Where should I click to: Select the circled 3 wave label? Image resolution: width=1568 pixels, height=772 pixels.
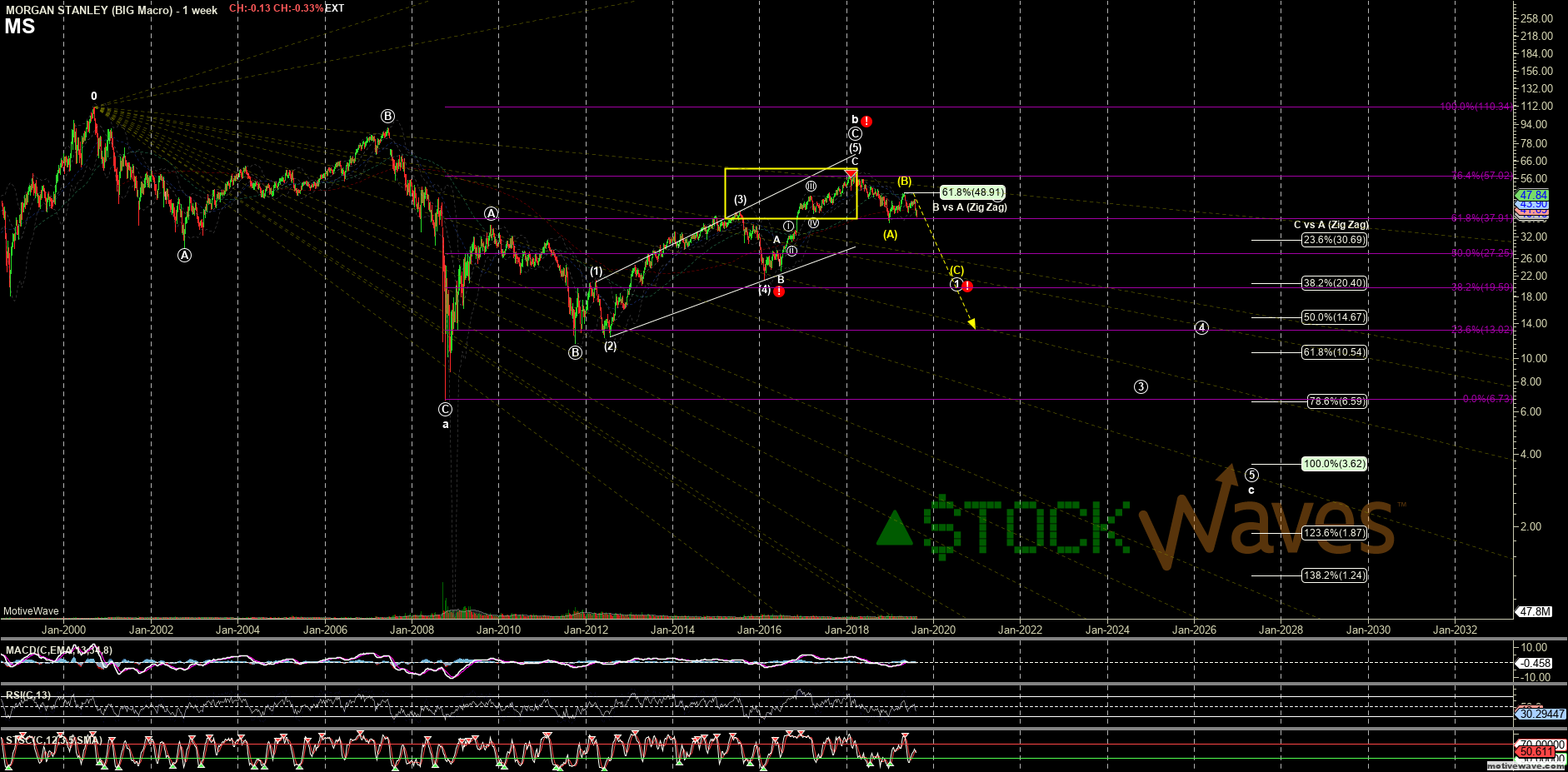(x=1141, y=386)
